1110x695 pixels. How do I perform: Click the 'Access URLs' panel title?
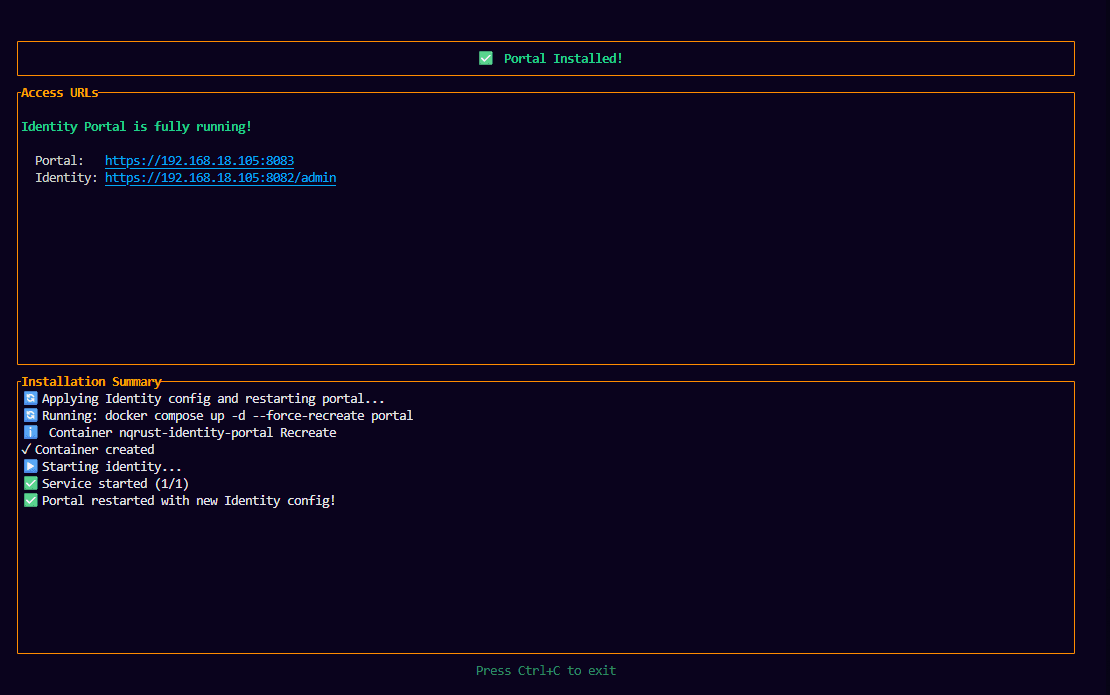coord(59,93)
